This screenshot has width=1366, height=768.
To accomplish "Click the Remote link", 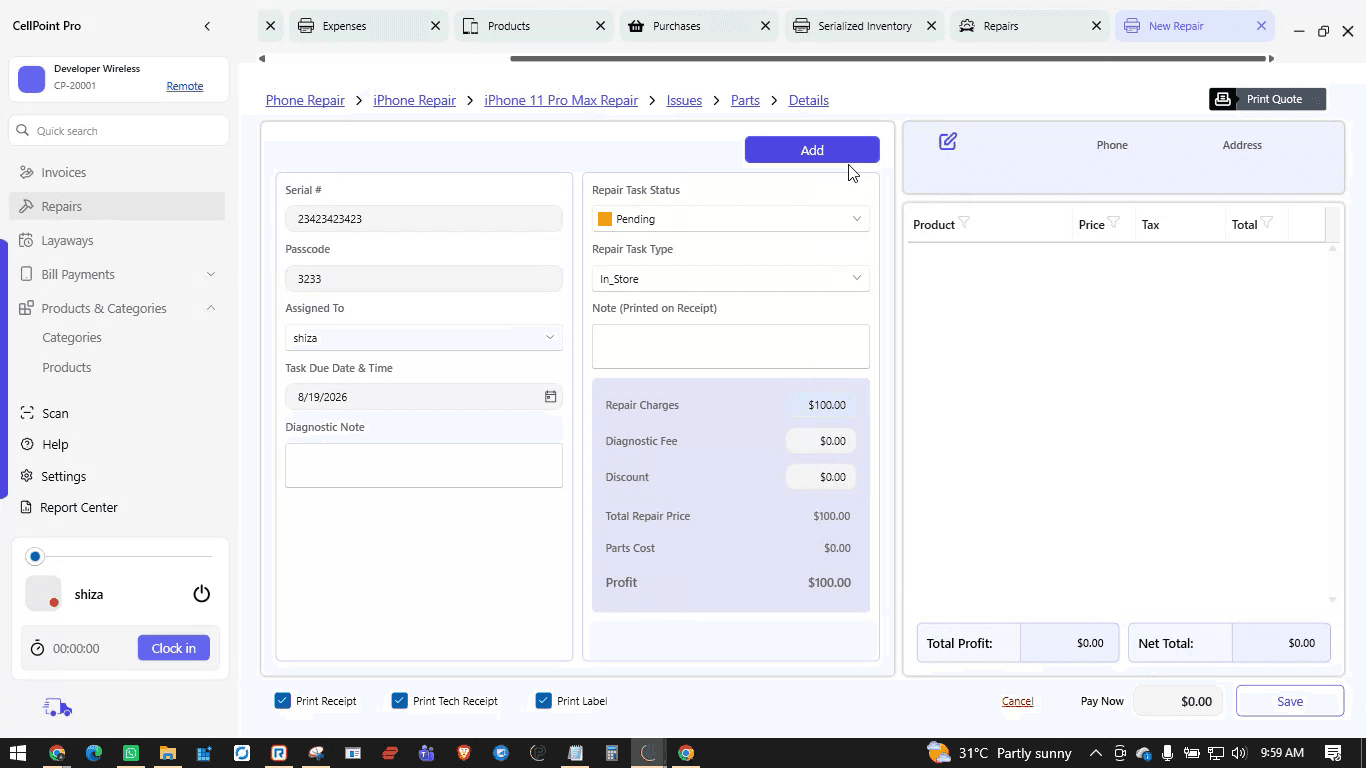I will 185,86.
